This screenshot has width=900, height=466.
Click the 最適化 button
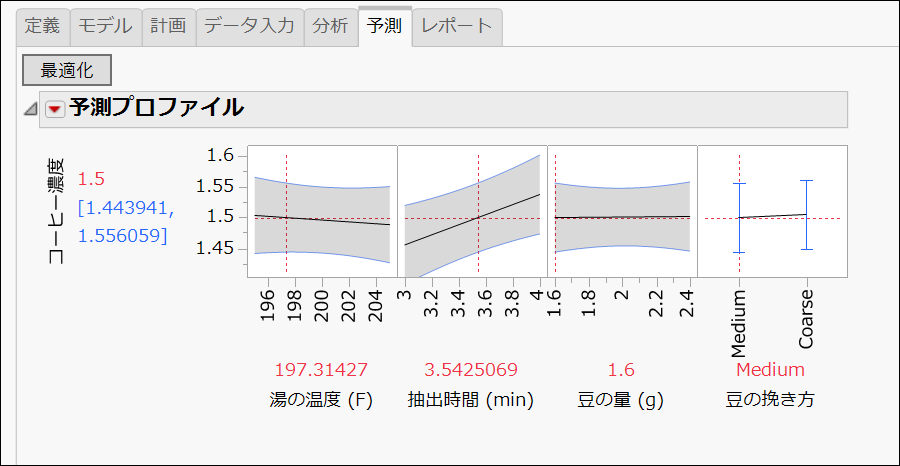click(x=67, y=71)
